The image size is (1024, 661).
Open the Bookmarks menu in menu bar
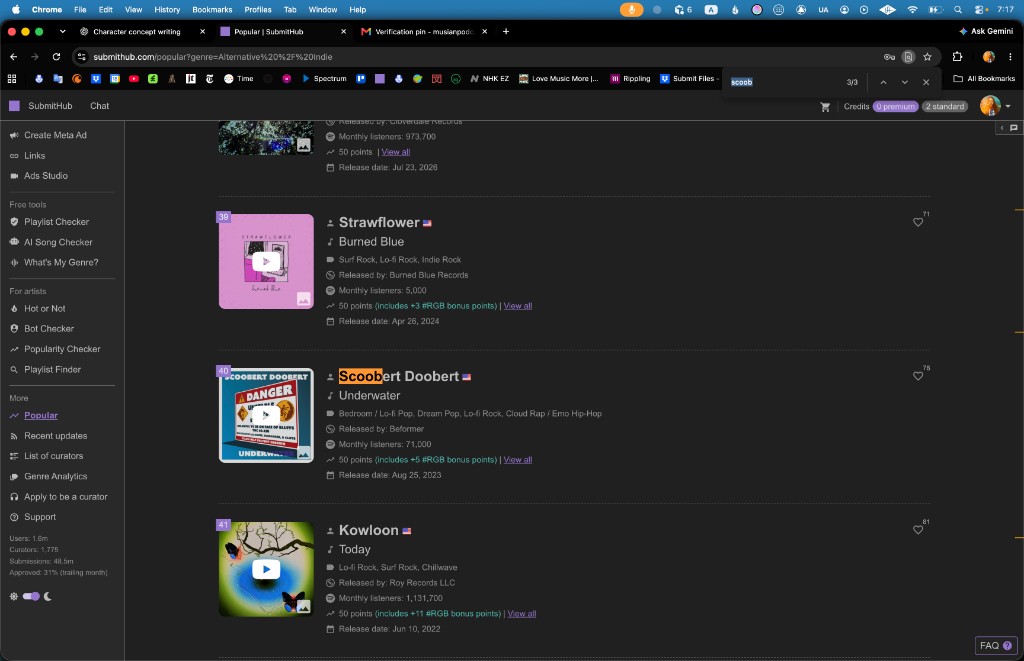point(212,10)
